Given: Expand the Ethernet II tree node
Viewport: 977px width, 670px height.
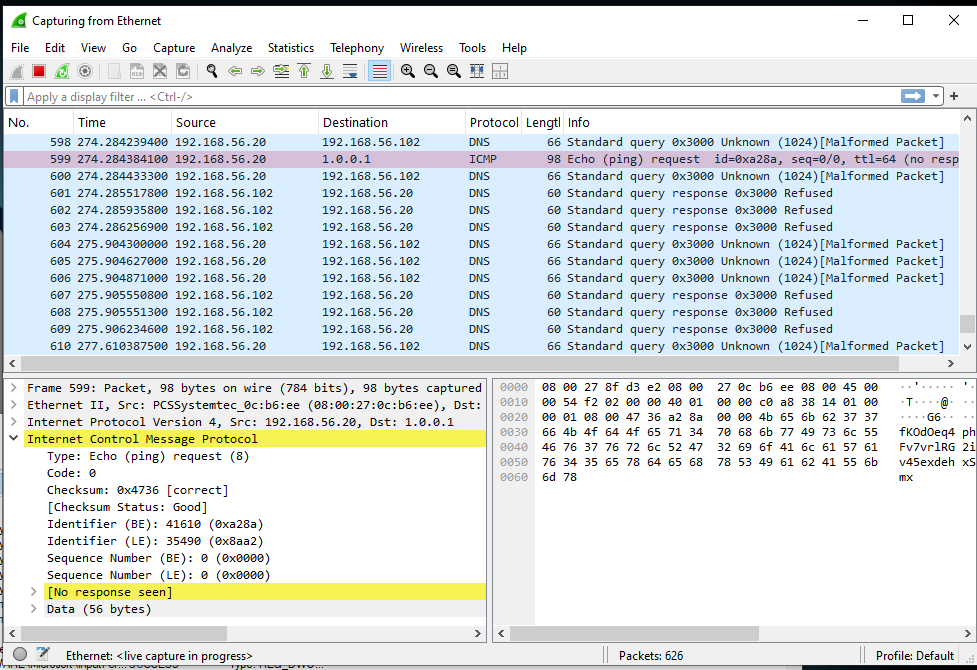Looking at the screenshot, I should coord(14,405).
